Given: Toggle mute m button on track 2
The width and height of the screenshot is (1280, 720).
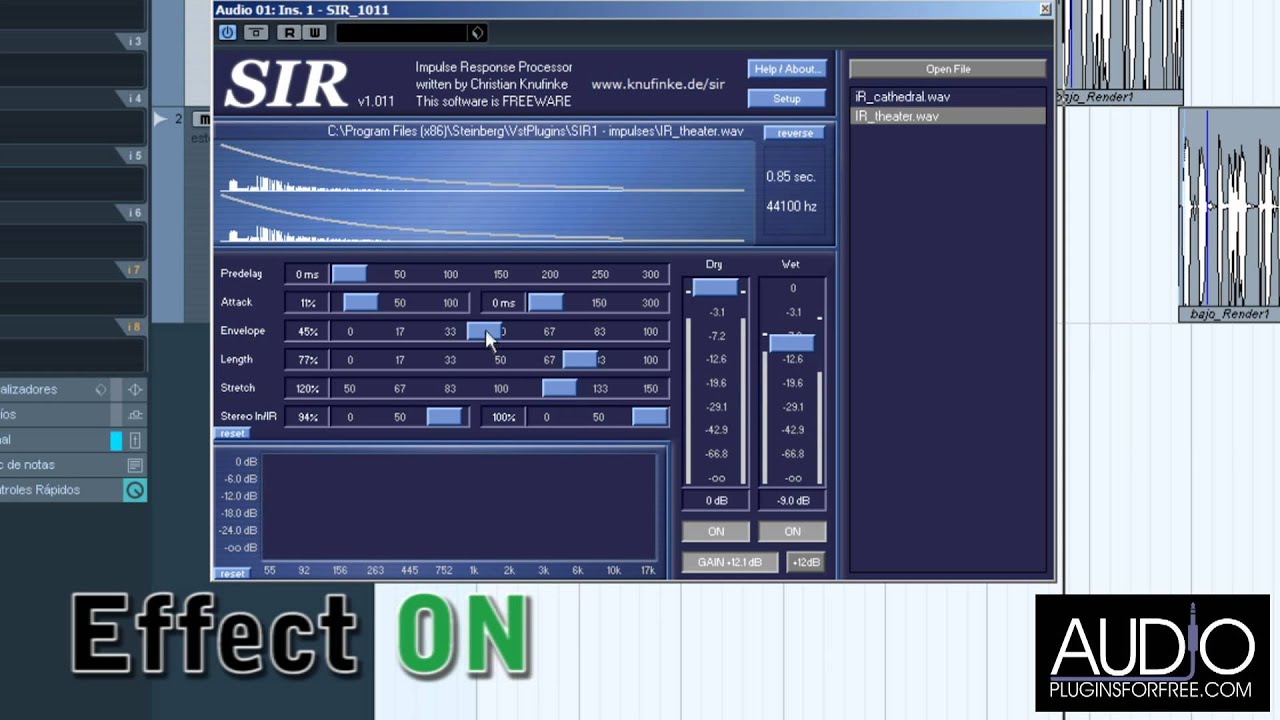Looking at the screenshot, I should 203,119.
